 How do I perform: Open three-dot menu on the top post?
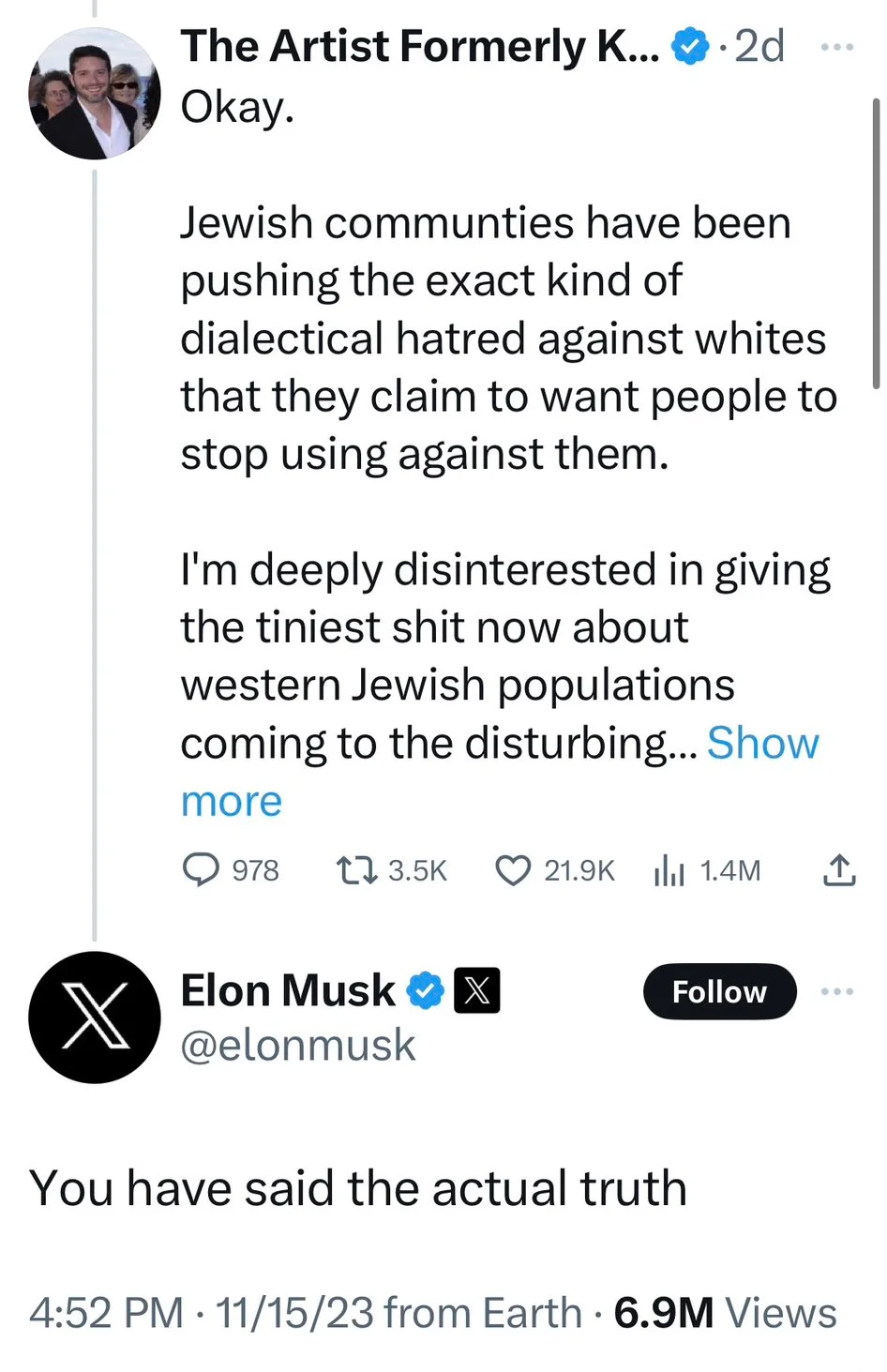(836, 46)
